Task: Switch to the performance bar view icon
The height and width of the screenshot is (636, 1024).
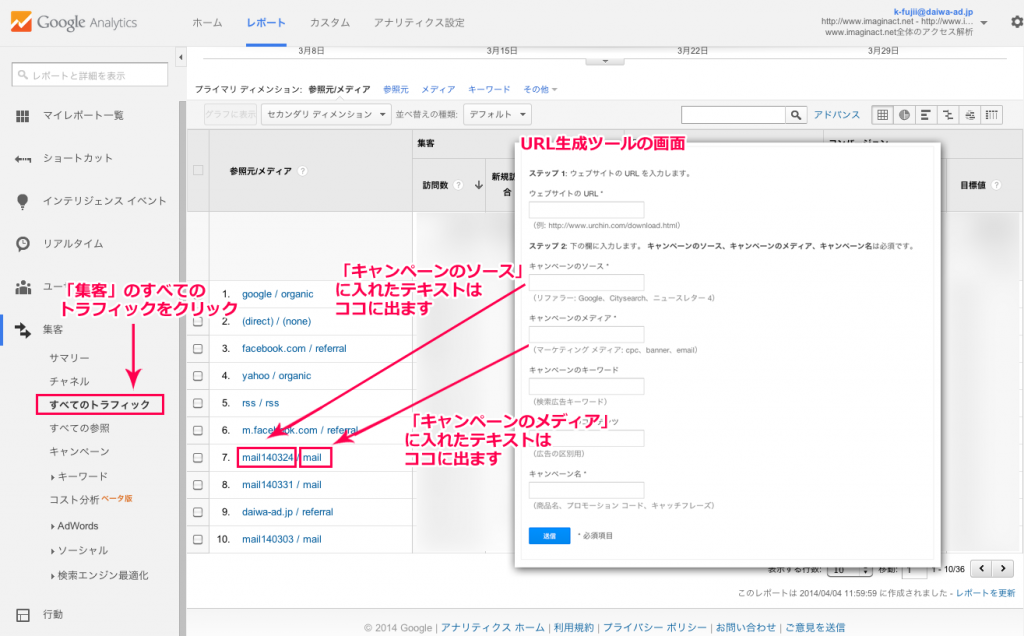Action: coord(926,115)
